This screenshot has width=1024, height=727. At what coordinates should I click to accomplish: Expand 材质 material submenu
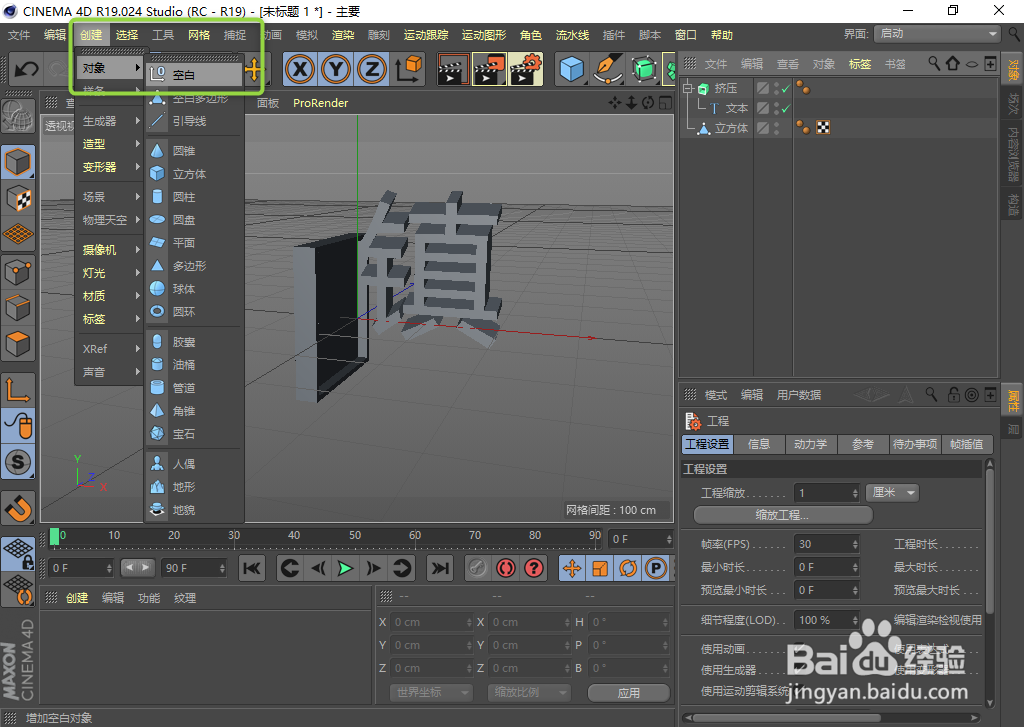coord(110,296)
